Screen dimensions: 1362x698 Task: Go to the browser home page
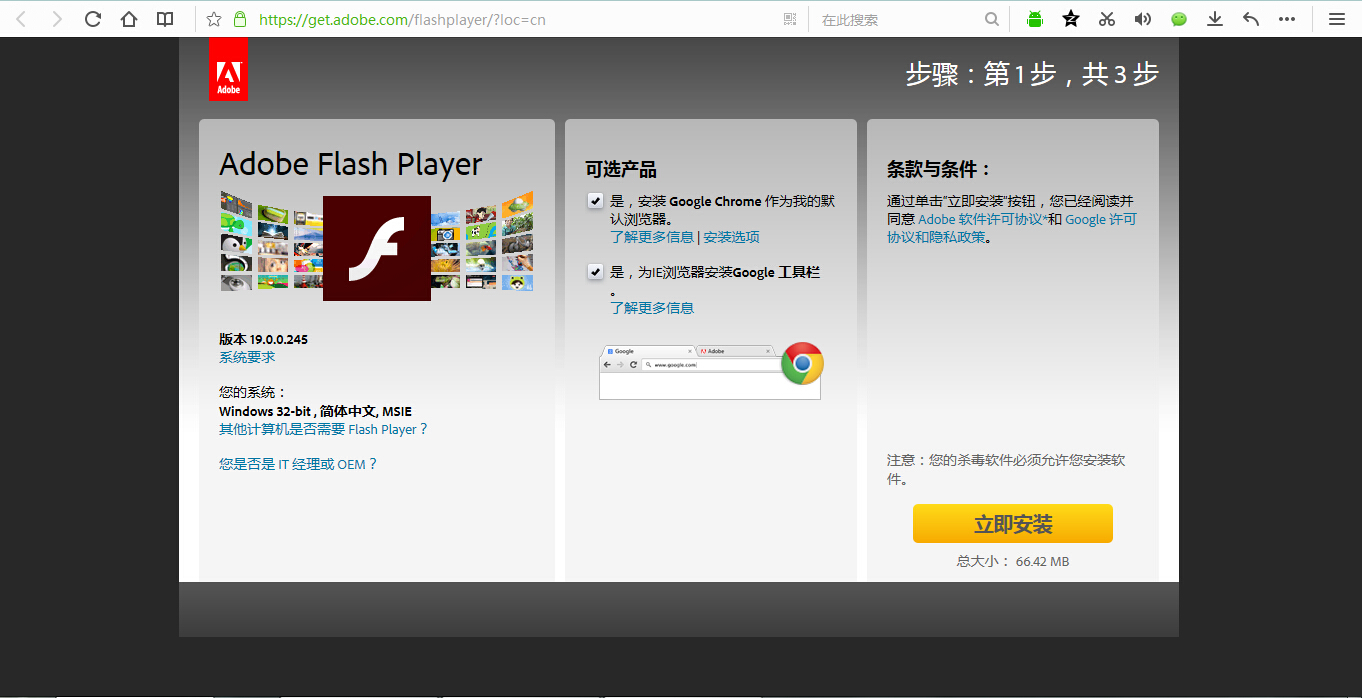[129, 19]
